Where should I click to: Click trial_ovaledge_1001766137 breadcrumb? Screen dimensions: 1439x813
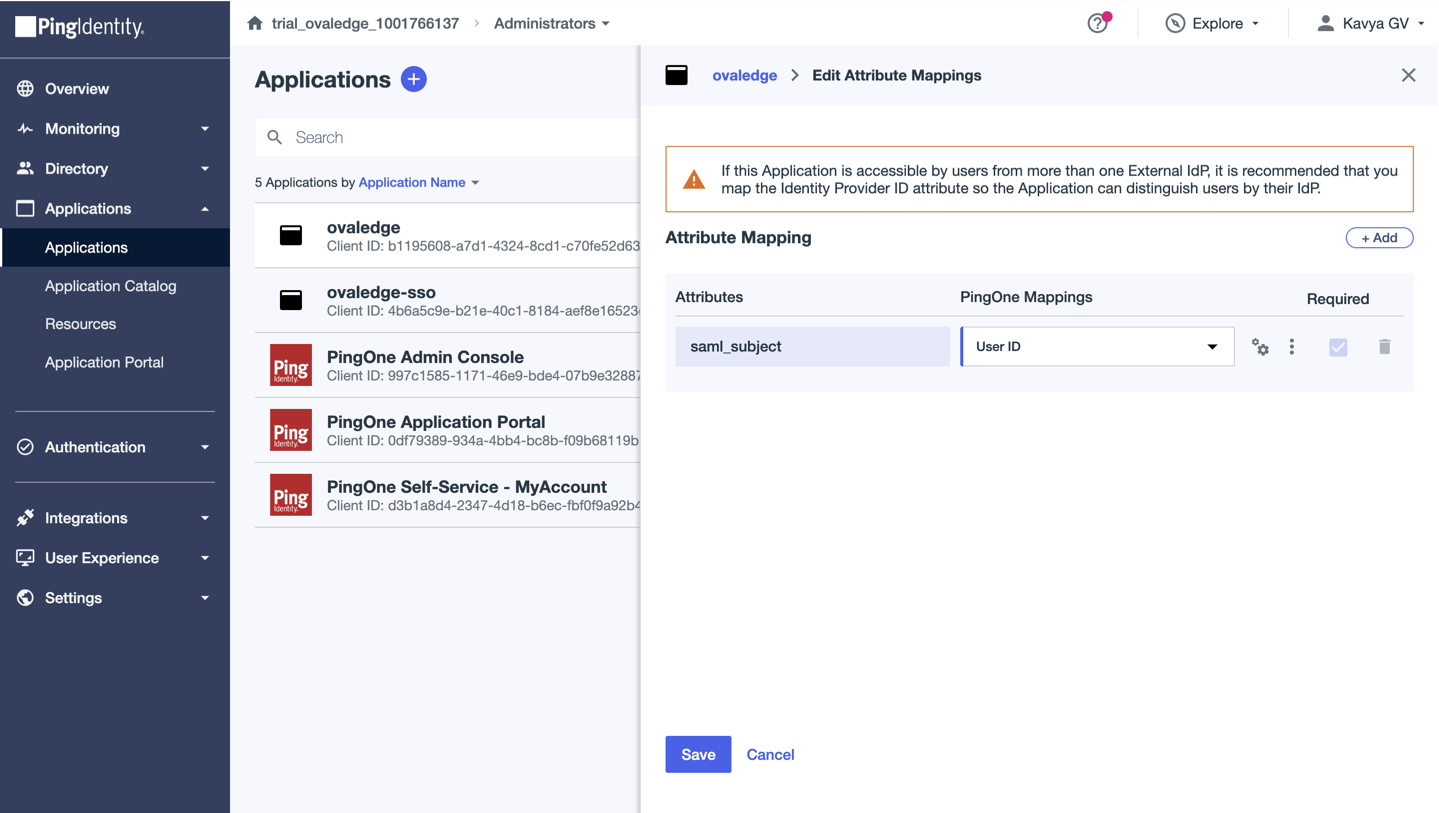[x=365, y=23]
